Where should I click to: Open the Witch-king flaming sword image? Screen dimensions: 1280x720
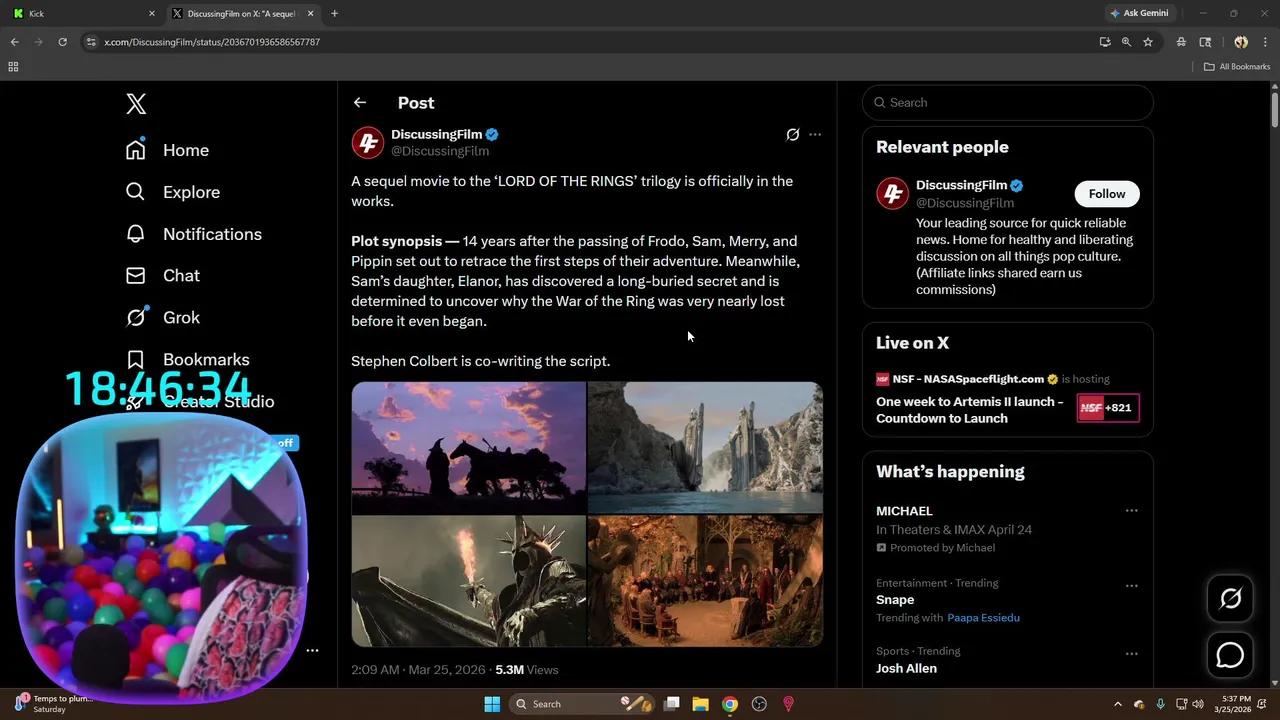pyautogui.click(x=468, y=581)
